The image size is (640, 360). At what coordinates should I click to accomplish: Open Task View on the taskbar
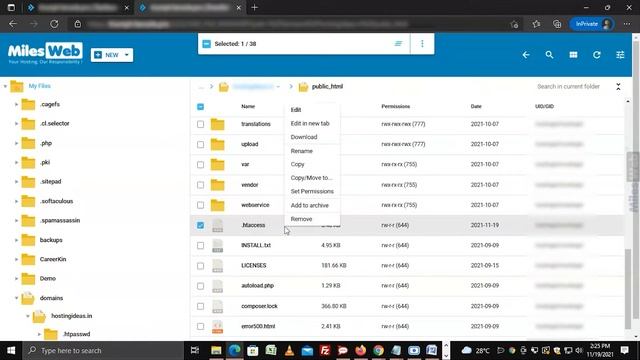click(x=195, y=351)
